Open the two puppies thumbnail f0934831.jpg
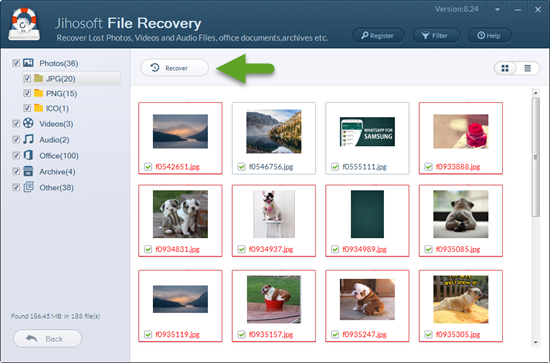The image size is (550, 363). [180, 214]
